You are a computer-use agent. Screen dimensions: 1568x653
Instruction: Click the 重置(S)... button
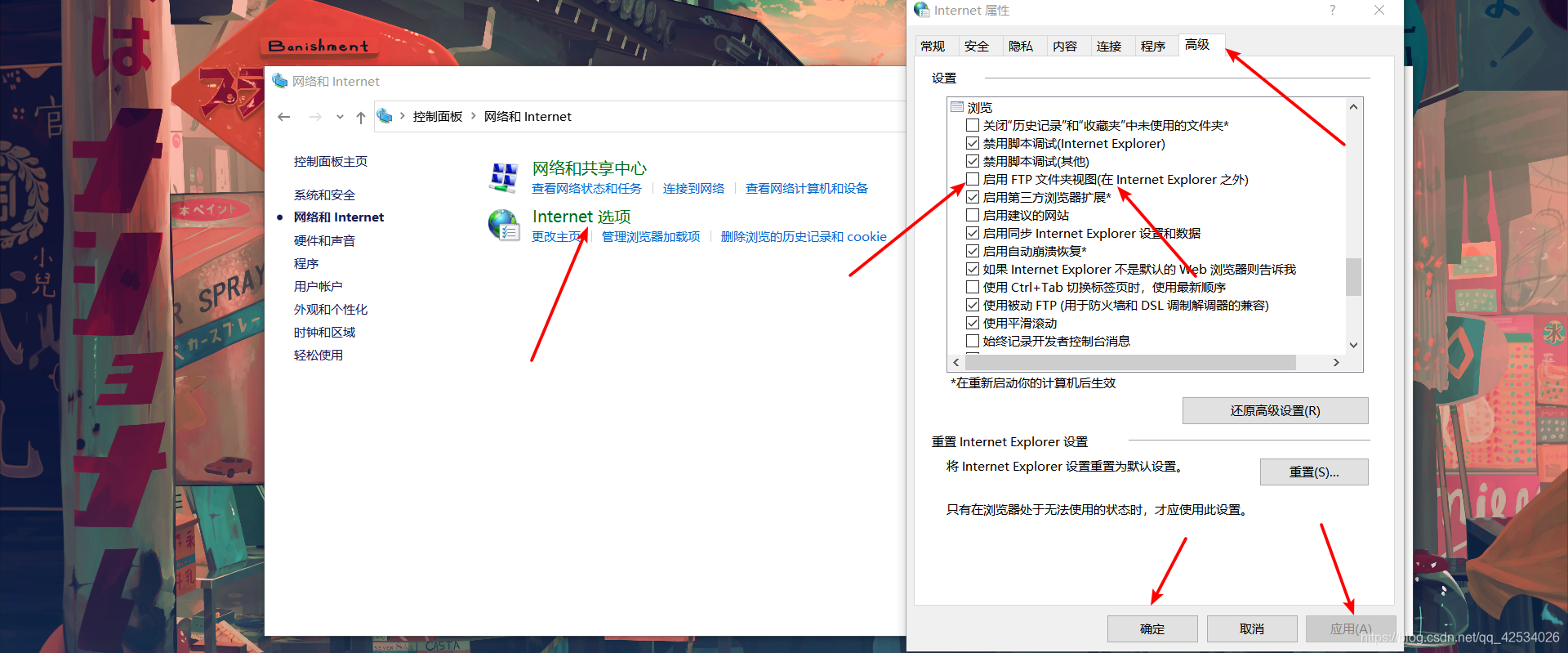(x=1314, y=472)
